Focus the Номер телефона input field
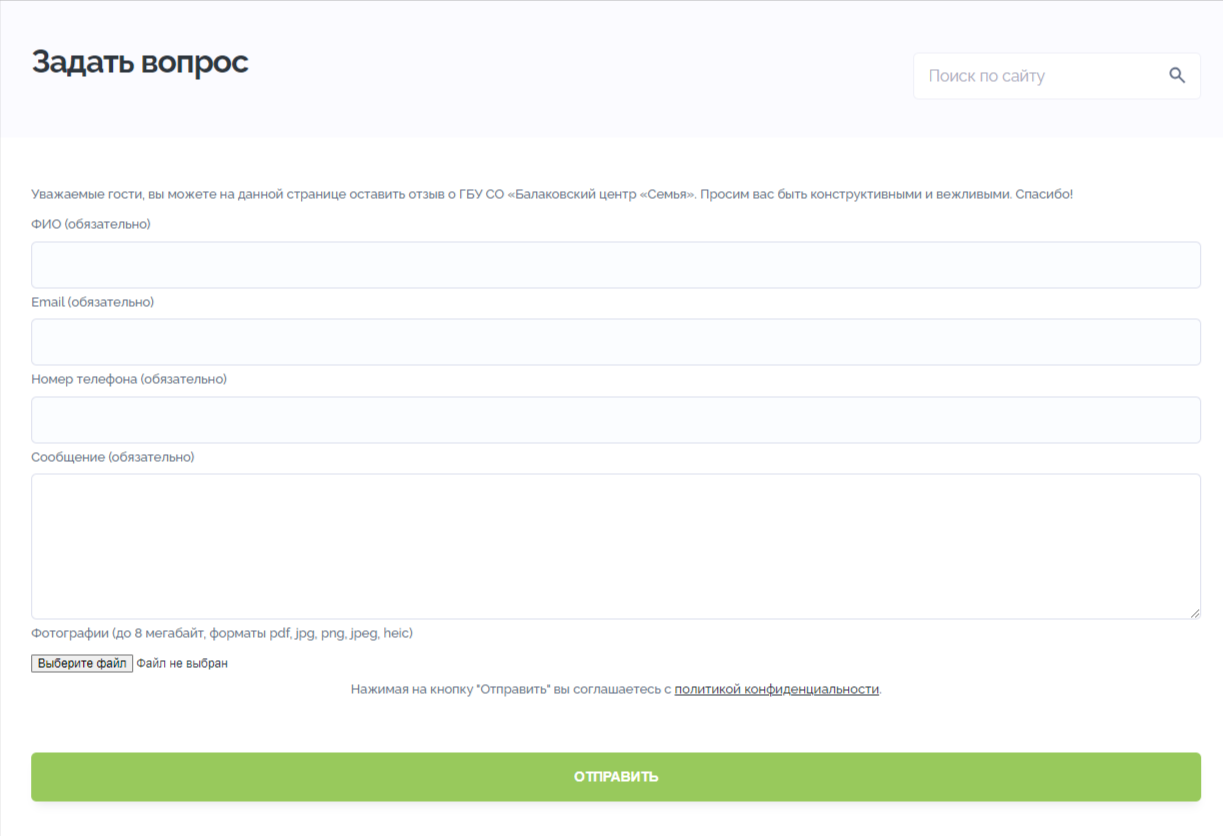The height and width of the screenshot is (836, 1223). coord(615,420)
